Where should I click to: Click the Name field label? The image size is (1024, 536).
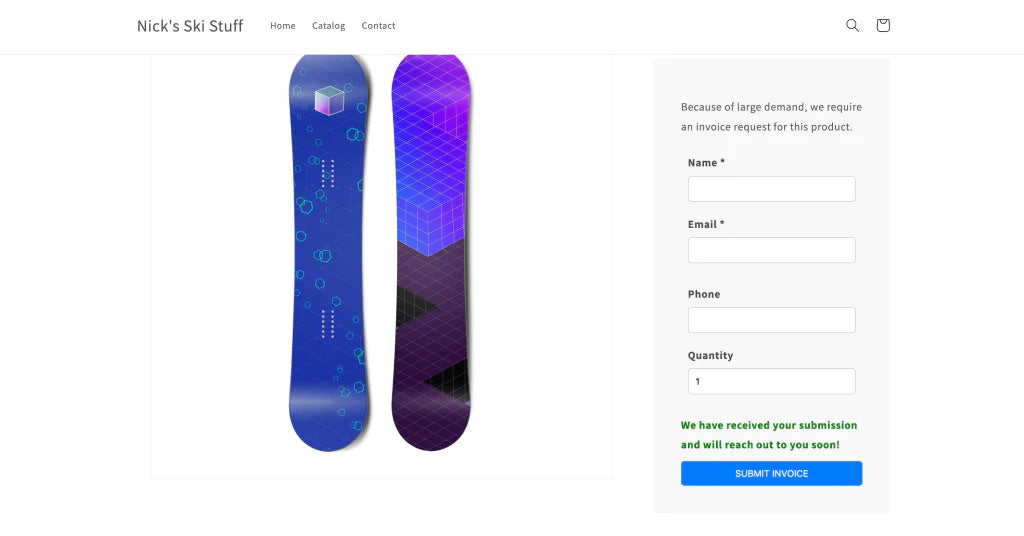coord(706,163)
